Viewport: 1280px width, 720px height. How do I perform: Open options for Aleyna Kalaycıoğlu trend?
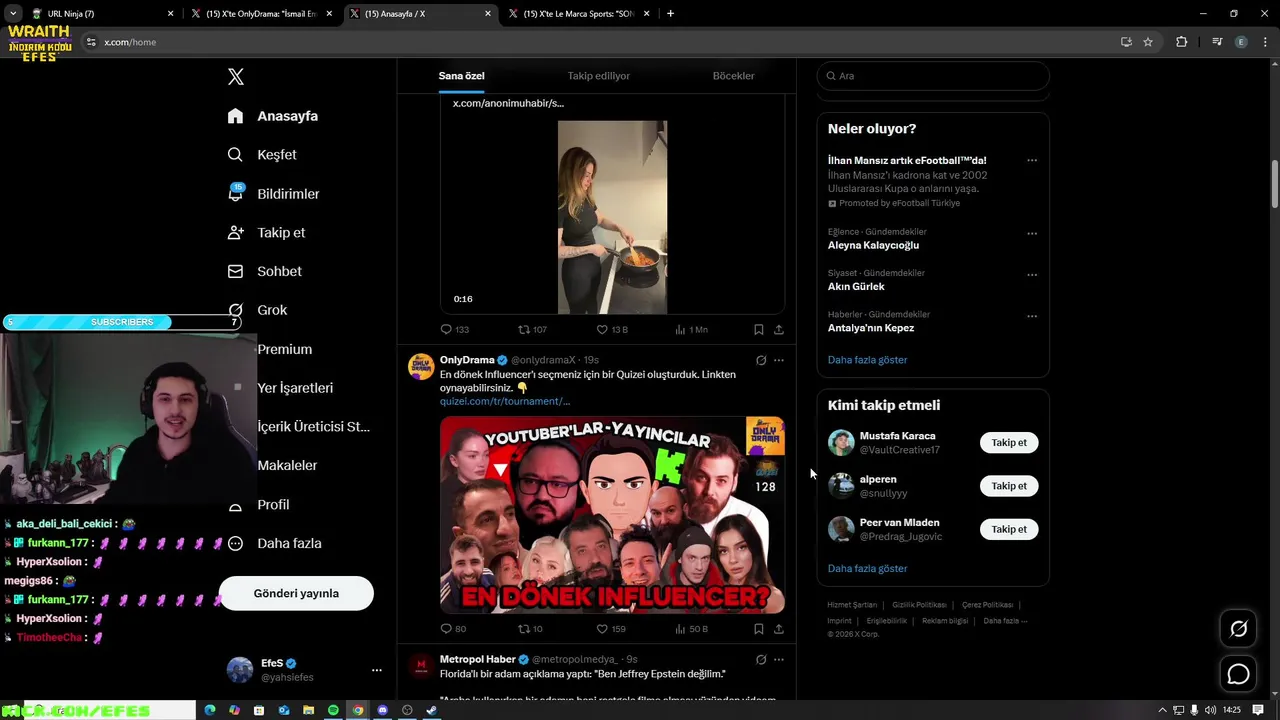pos(1032,234)
